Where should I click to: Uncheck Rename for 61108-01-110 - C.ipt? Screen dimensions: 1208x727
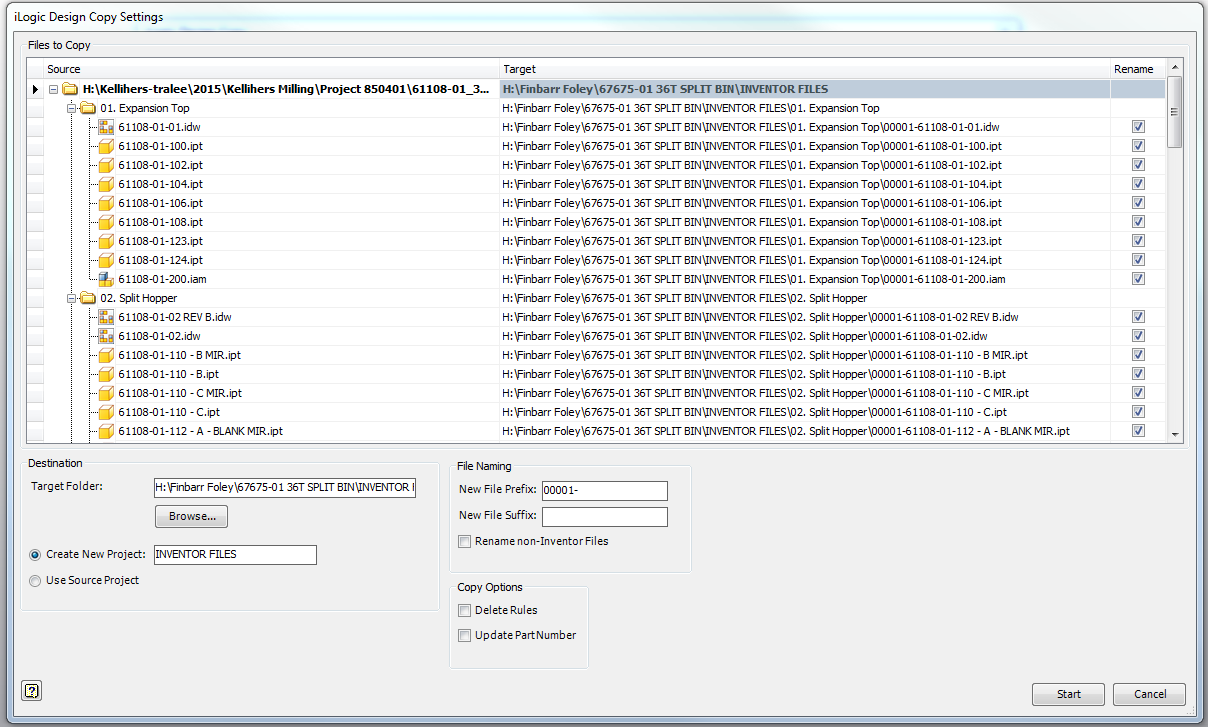pyautogui.click(x=1138, y=412)
